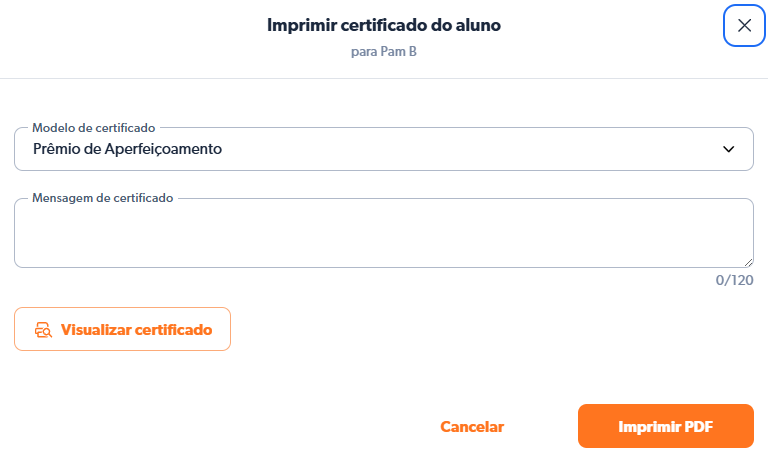Click the 'Modelo de certificado' field label
Viewport: 768px width, 468px height.
pos(93,128)
